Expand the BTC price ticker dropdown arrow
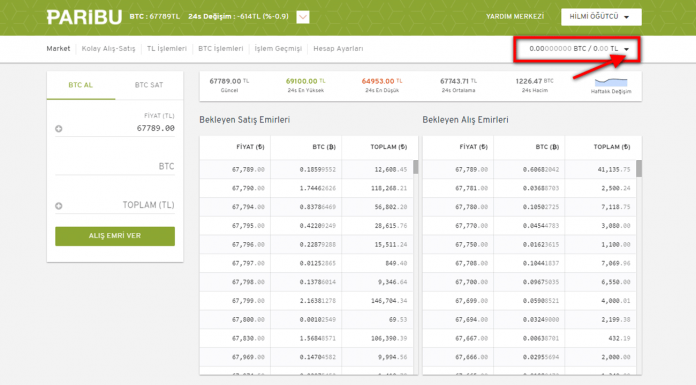Image resolution: width=696 pixels, height=385 pixels. coord(303,17)
